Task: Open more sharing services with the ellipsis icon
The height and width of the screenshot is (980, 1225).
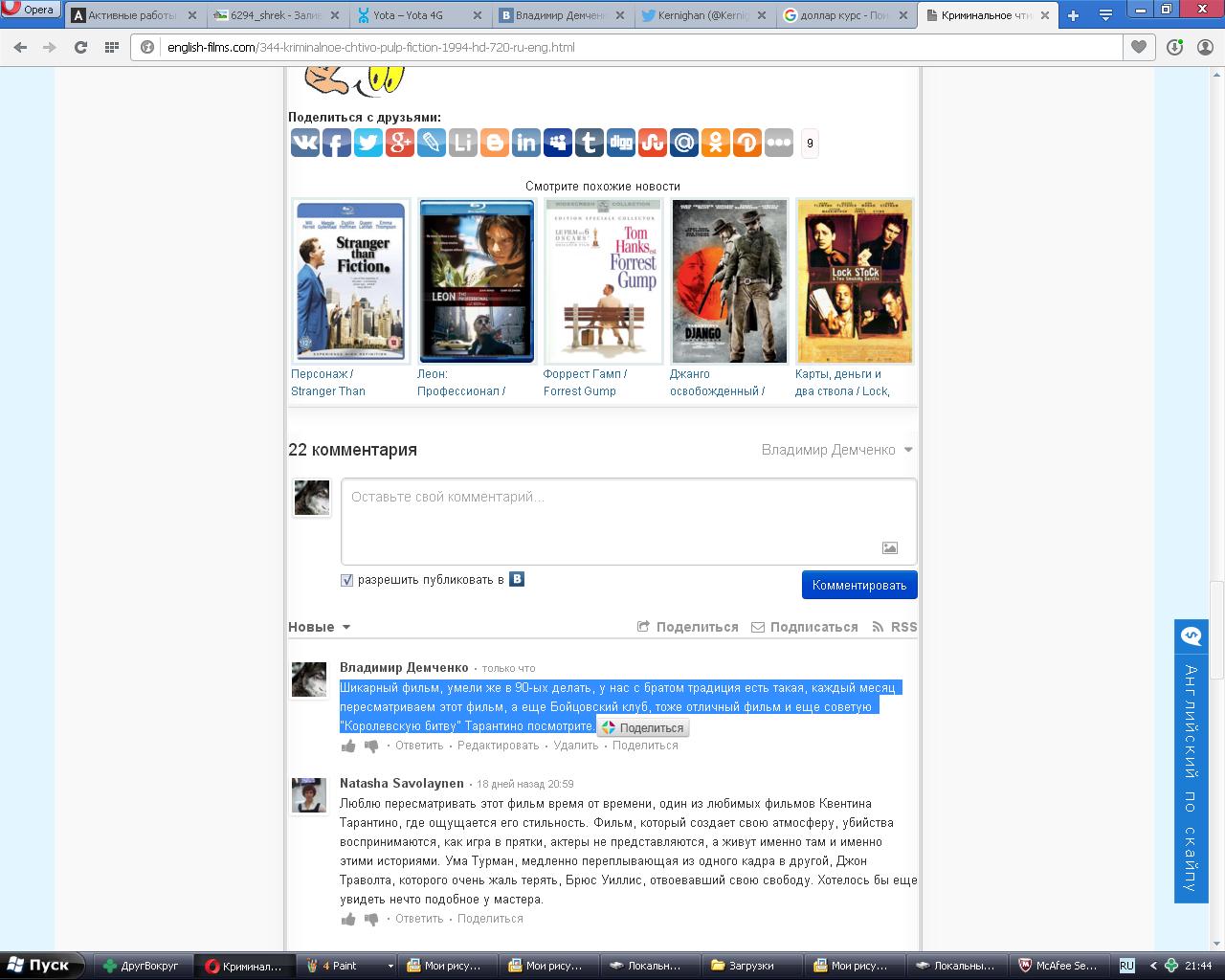Action: tap(779, 143)
